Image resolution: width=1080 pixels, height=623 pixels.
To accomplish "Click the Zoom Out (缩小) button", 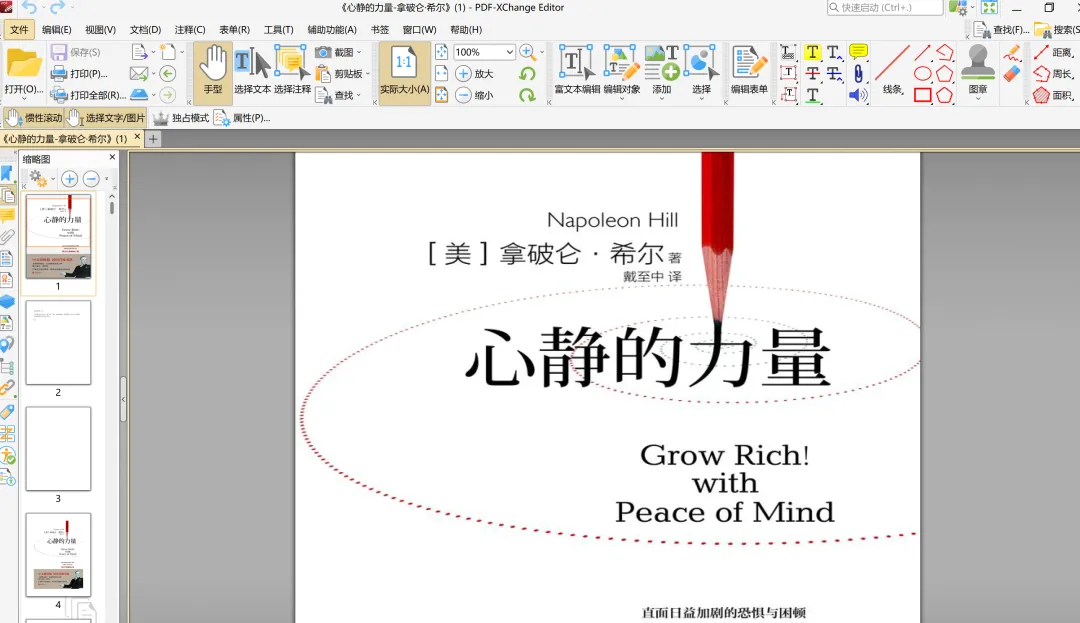I will [475, 95].
